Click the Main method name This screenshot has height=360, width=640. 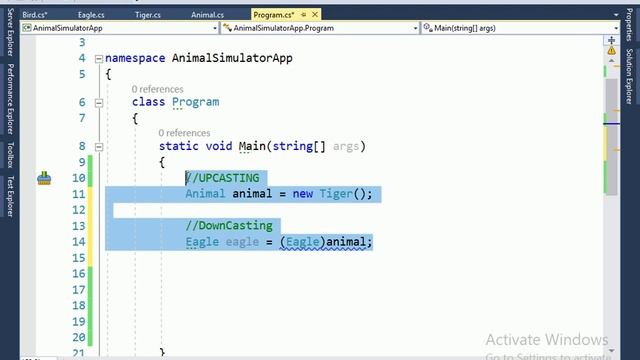tap(252, 146)
